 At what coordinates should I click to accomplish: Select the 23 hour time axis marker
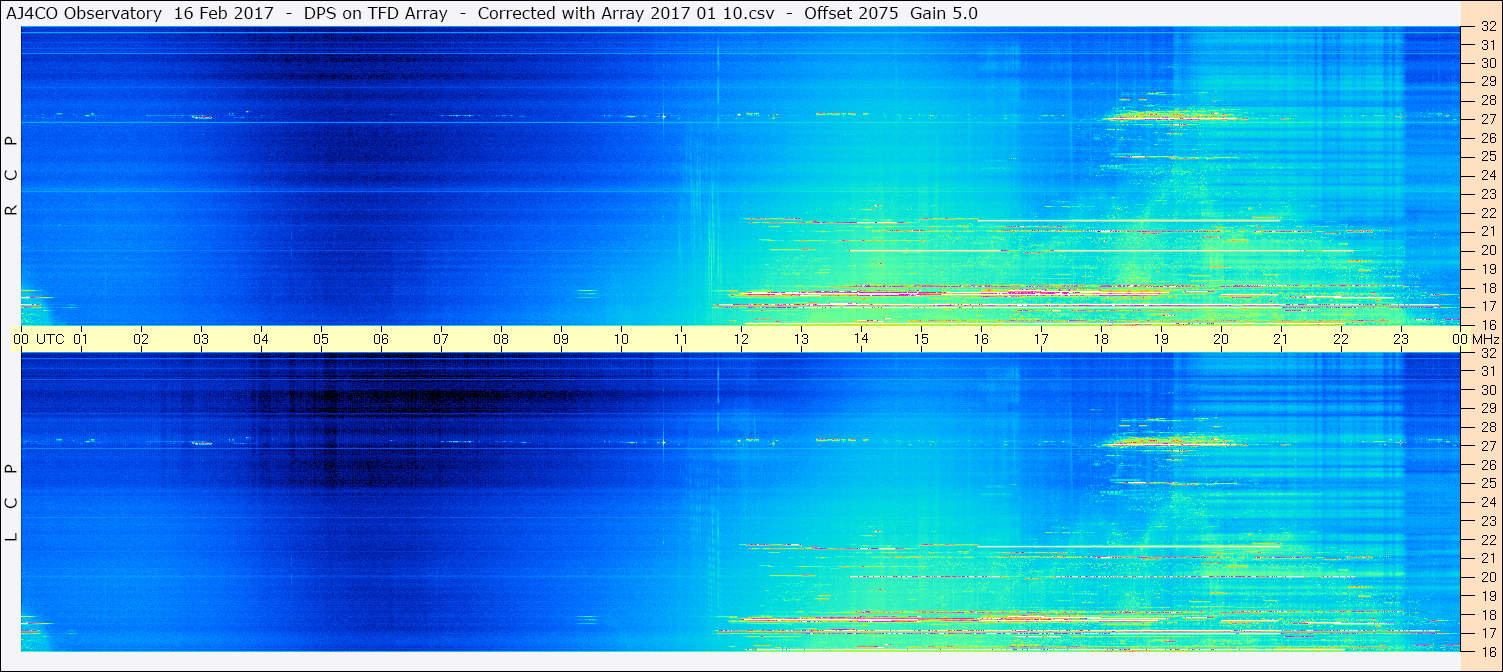tap(1401, 339)
